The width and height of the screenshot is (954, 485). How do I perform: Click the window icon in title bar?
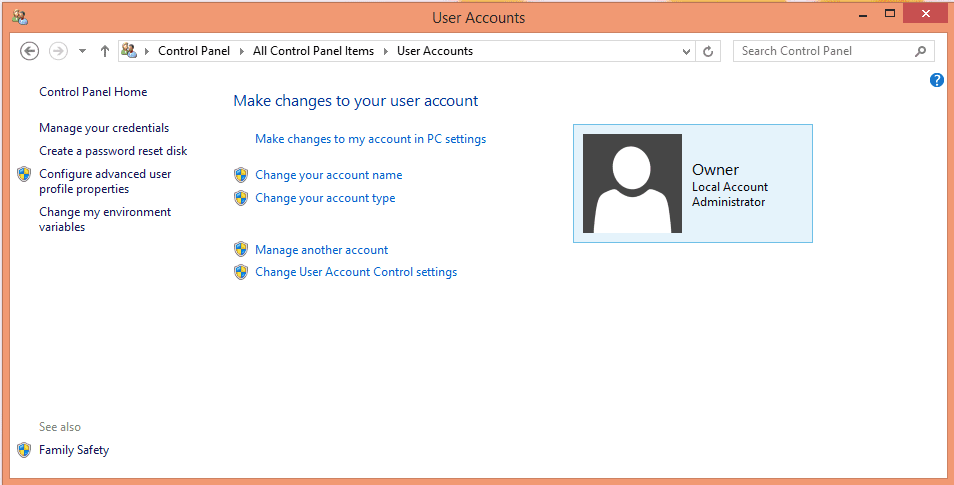point(19,17)
